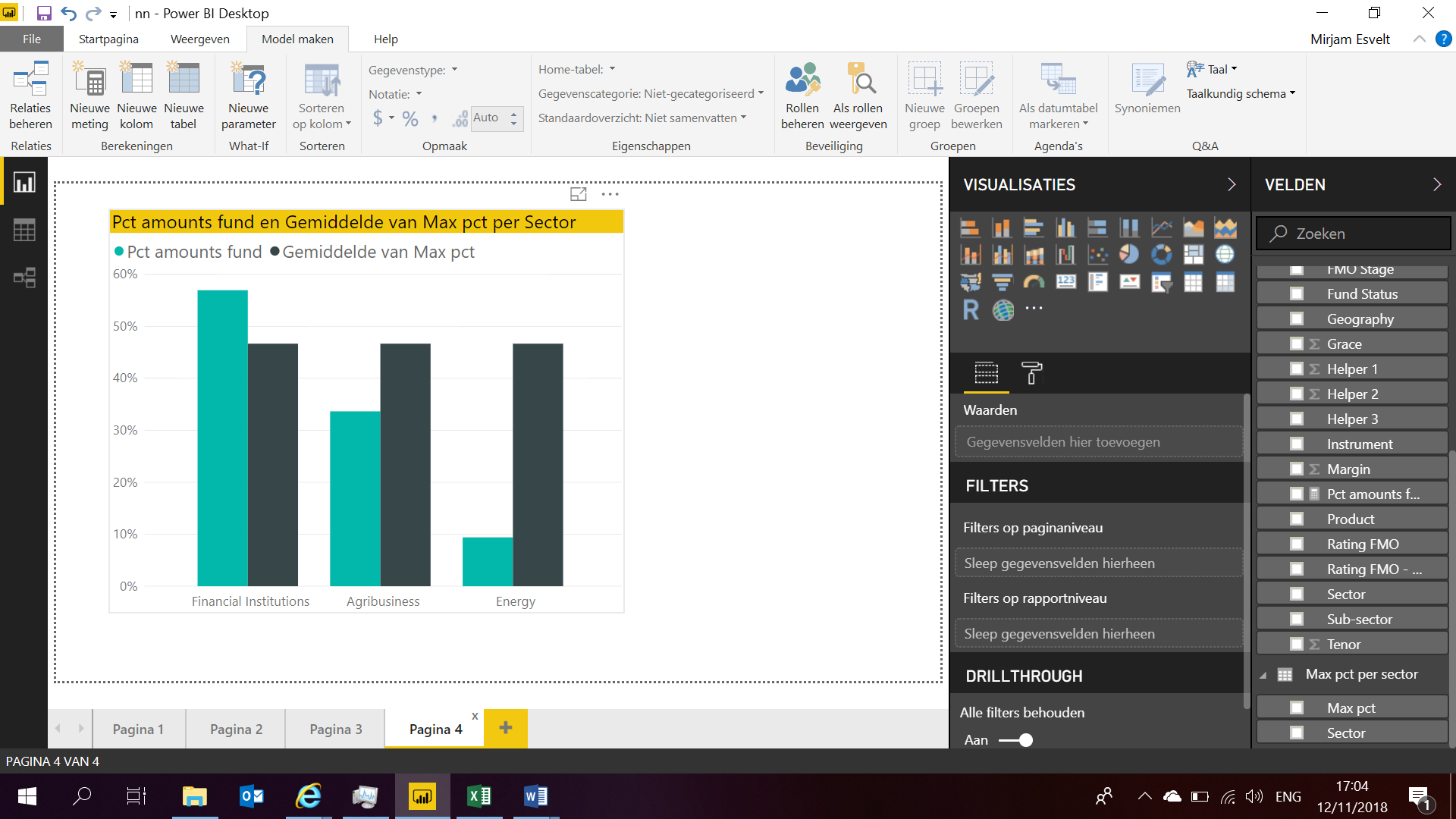Open the Format paint roller tab

pos(1031,373)
